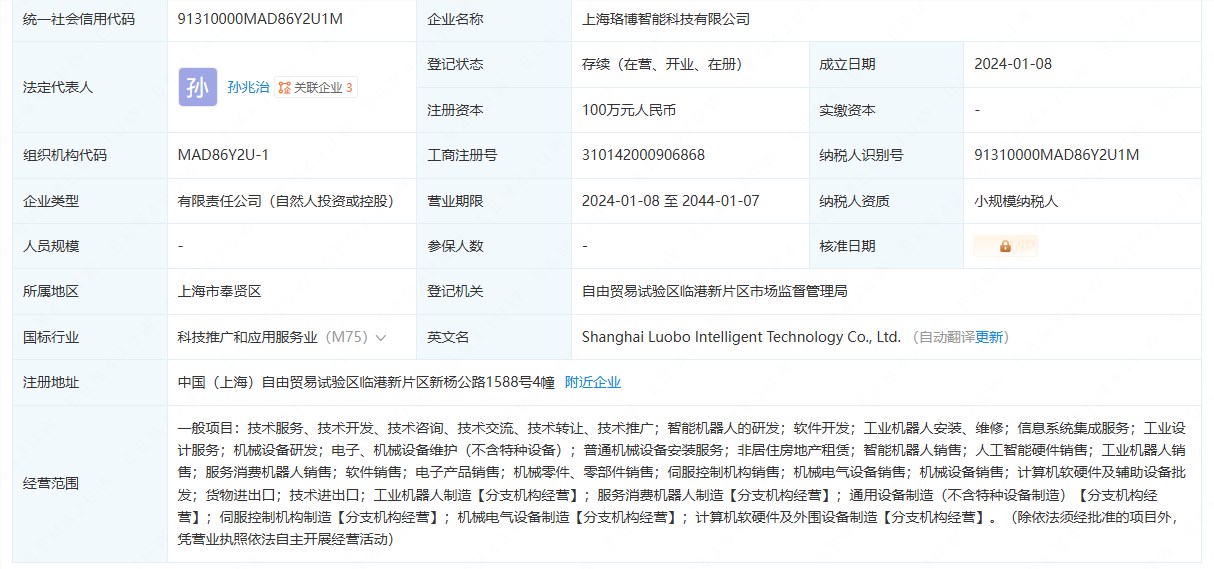Click the purple 孙 avatar icon
The image size is (1214, 569).
pyautogui.click(x=197, y=88)
